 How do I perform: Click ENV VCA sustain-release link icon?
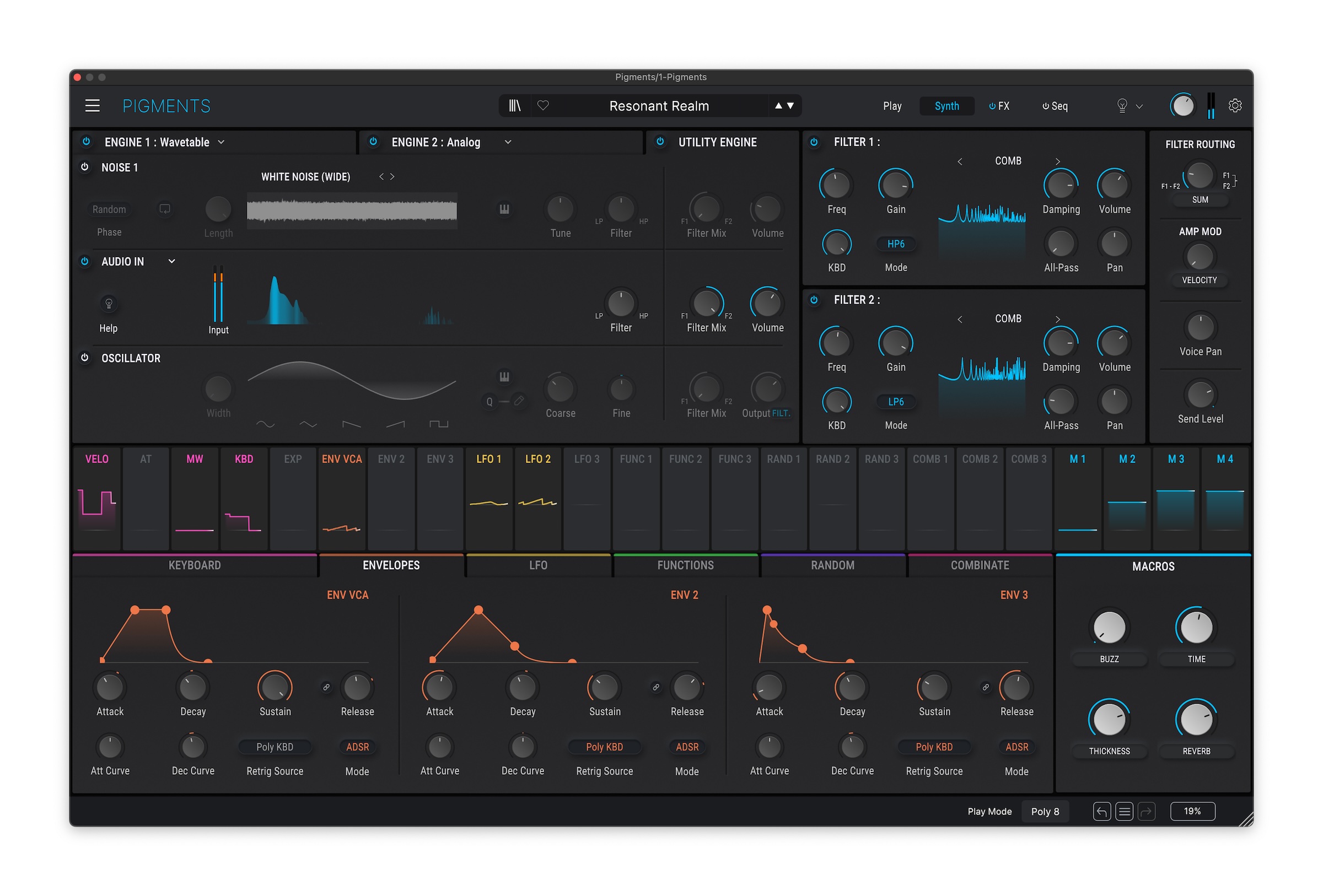click(x=326, y=687)
